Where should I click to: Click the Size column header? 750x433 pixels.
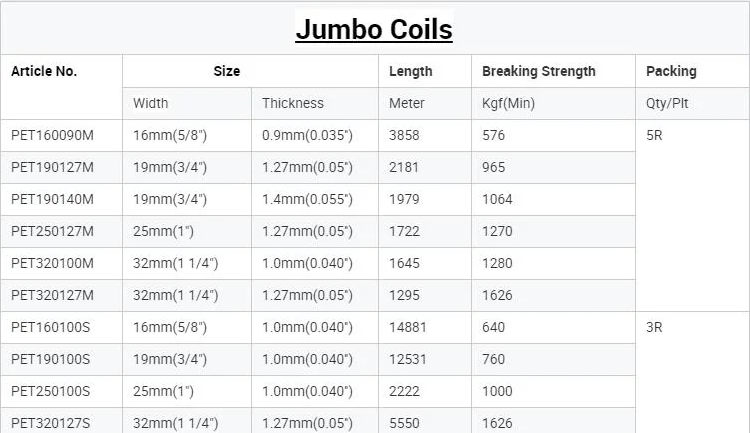point(227,71)
